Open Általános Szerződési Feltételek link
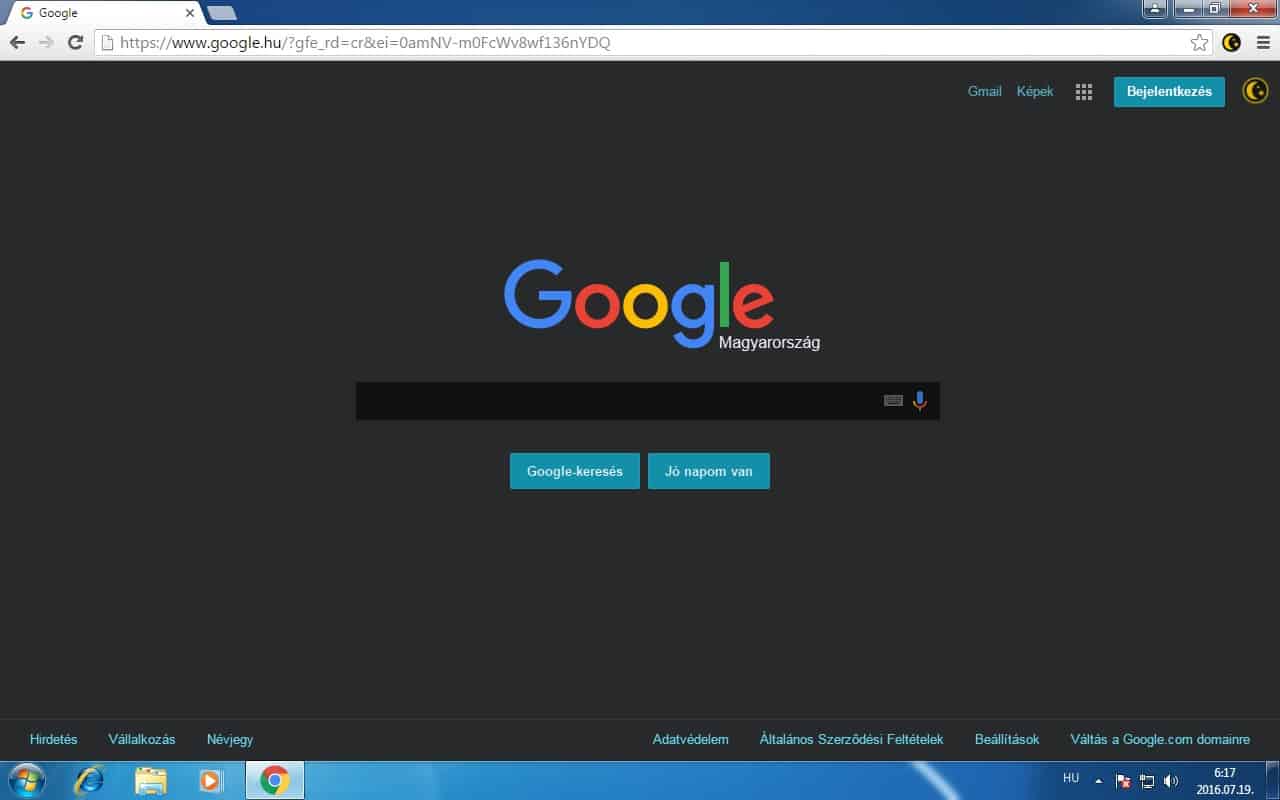 852,740
